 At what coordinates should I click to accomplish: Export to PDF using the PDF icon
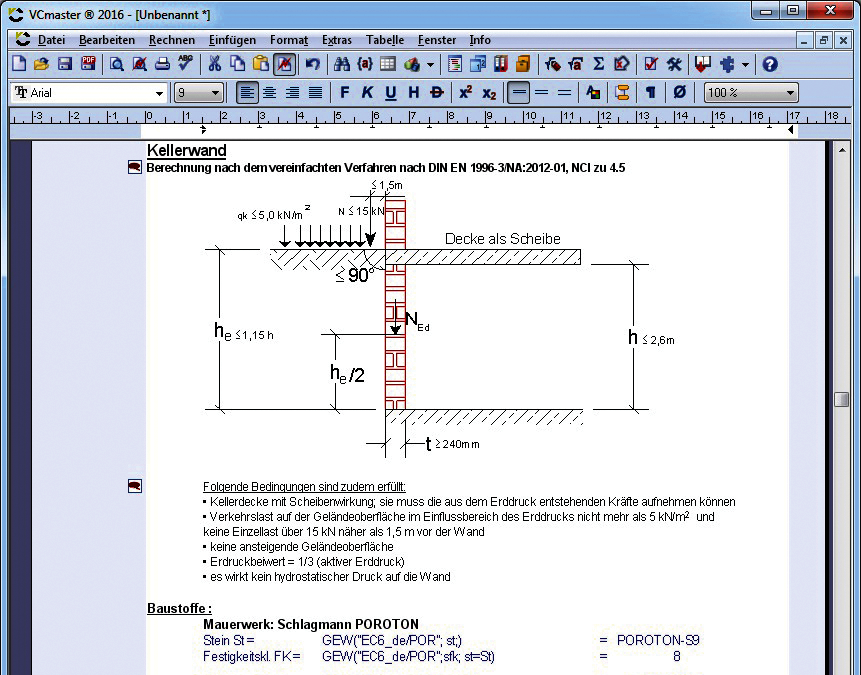point(88,64)
